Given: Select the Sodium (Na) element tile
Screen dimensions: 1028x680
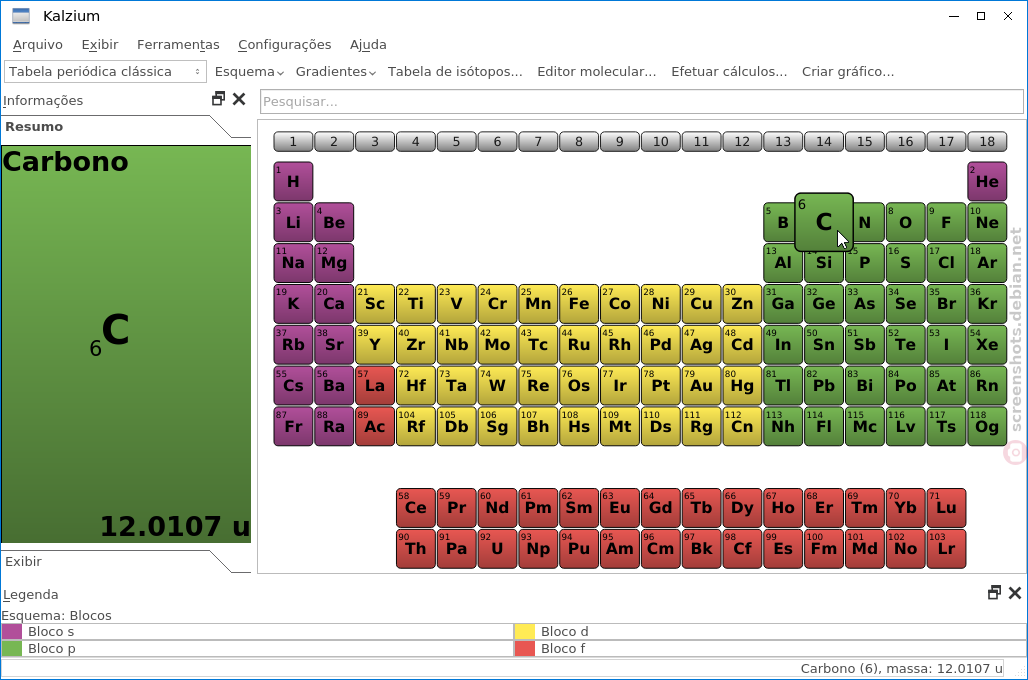Looking at the screenshot, I should [x=293, y=263].
